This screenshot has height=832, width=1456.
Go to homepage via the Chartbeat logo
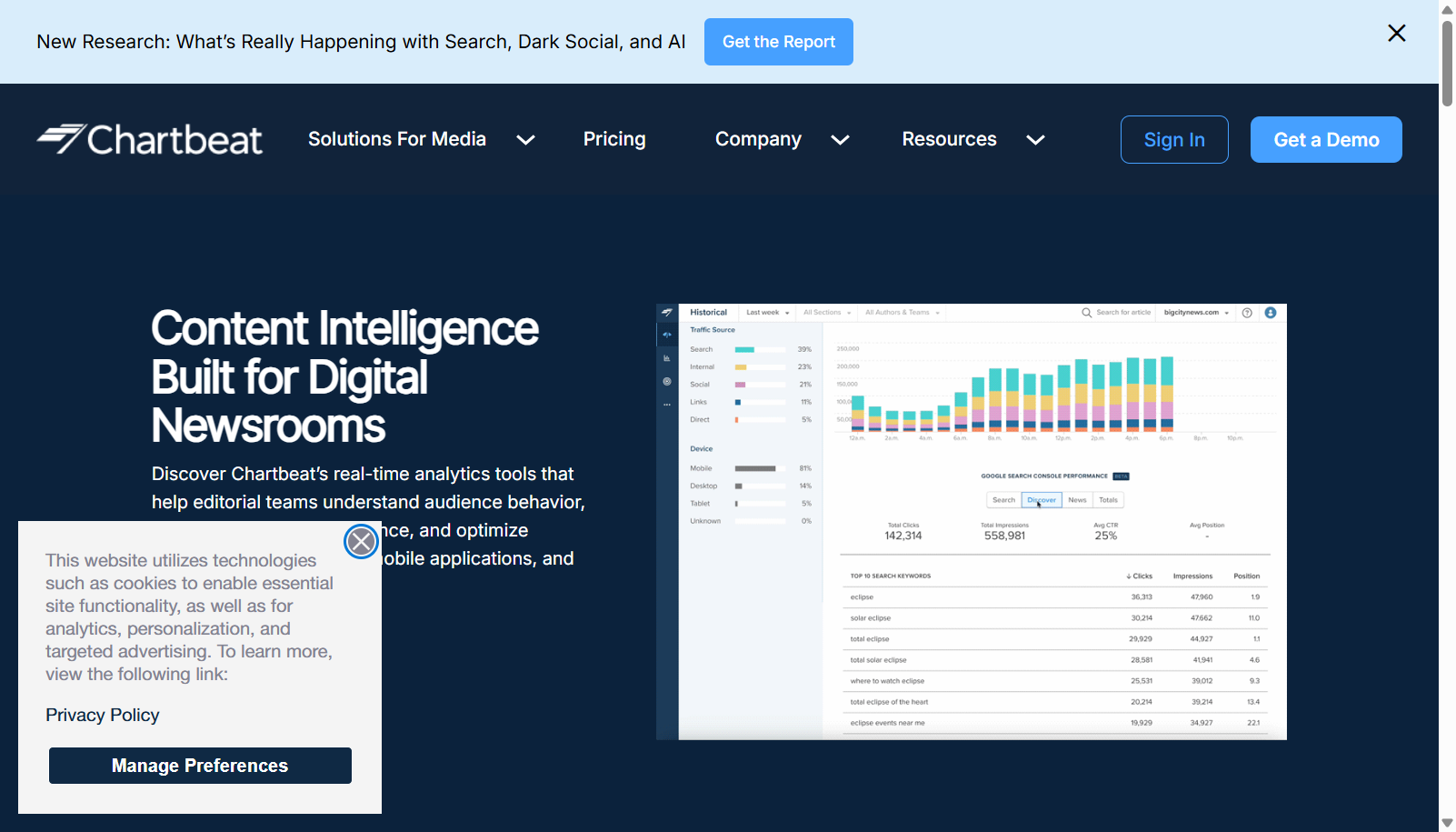(150, 139)
